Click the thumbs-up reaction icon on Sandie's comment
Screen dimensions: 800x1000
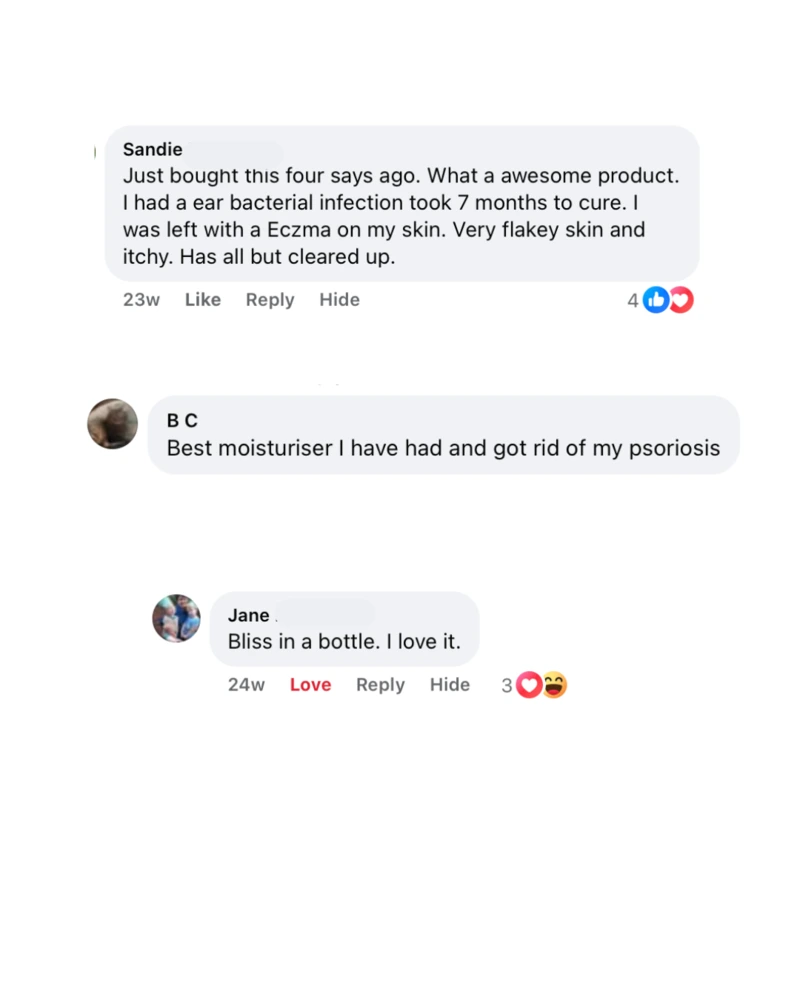point(656,299)
